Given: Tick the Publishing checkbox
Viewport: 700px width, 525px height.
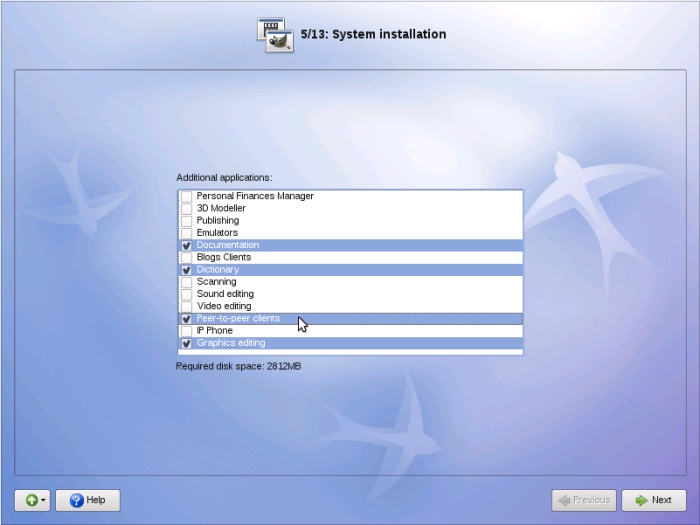Looking at the screenshot, I should pyautogui.click(x=187, y=220).
